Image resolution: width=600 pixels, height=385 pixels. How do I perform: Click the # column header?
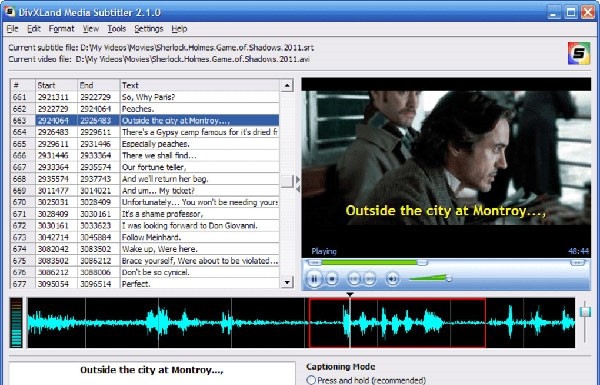23,85
